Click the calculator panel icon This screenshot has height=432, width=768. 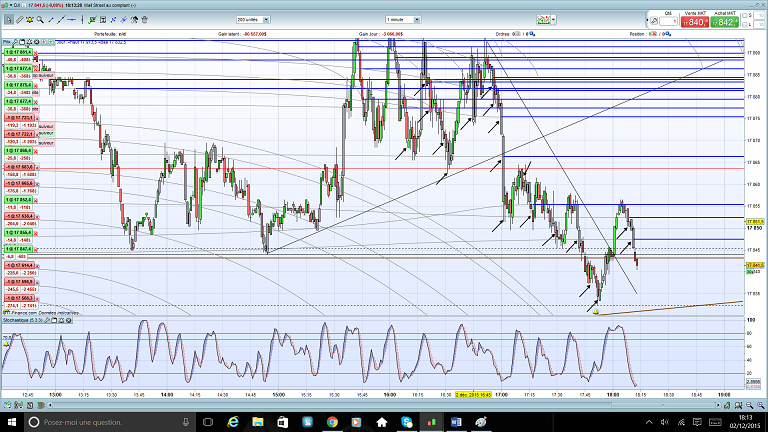tap(103, 20)
